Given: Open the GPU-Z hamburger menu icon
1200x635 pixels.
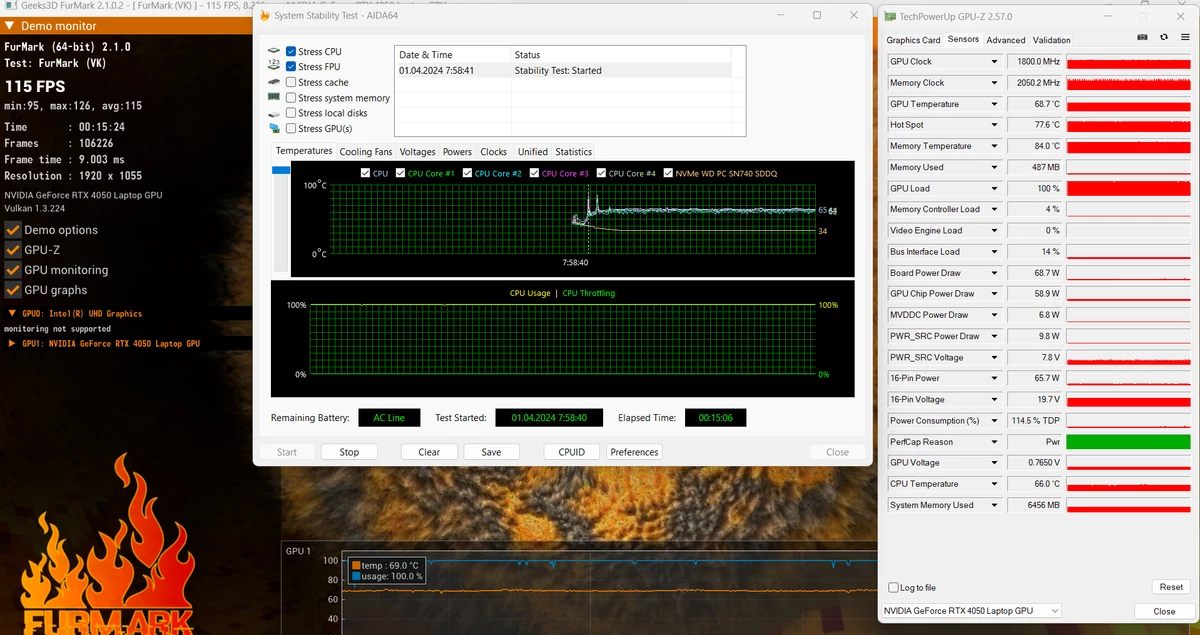Looking at the screenshot, I should point(1185,37).
